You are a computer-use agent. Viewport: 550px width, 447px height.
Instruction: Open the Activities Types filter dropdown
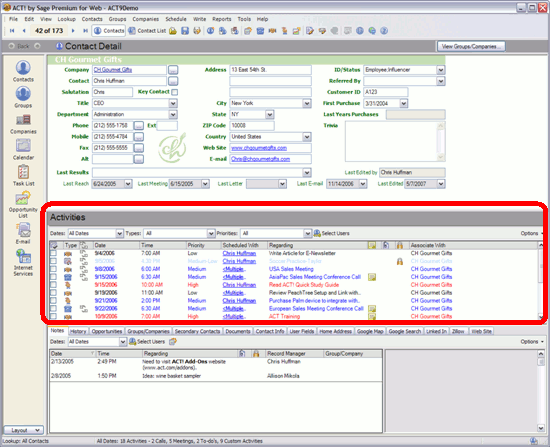[211, 233]
